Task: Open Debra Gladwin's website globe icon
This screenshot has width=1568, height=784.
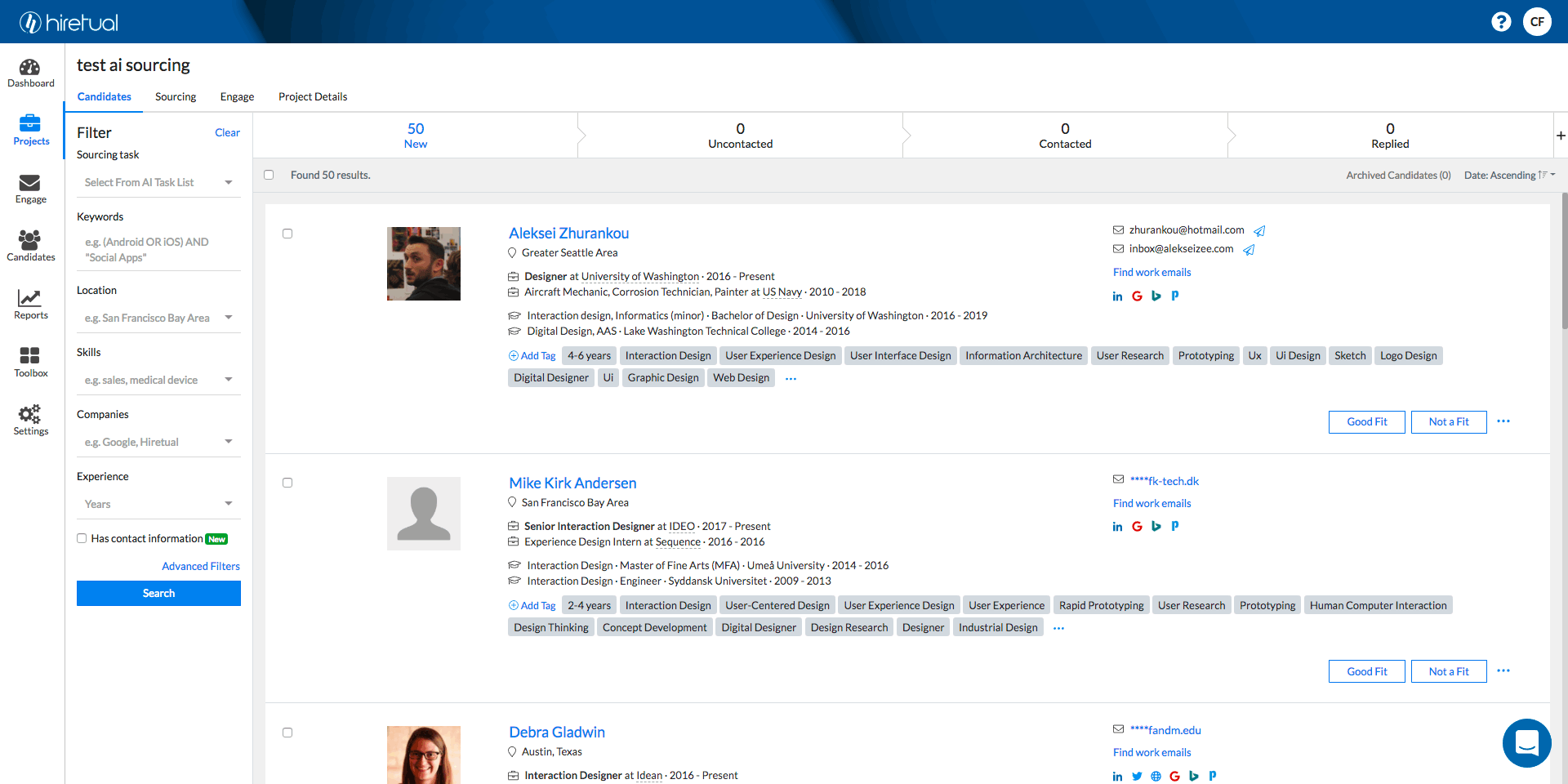Action: point(1156,777)
